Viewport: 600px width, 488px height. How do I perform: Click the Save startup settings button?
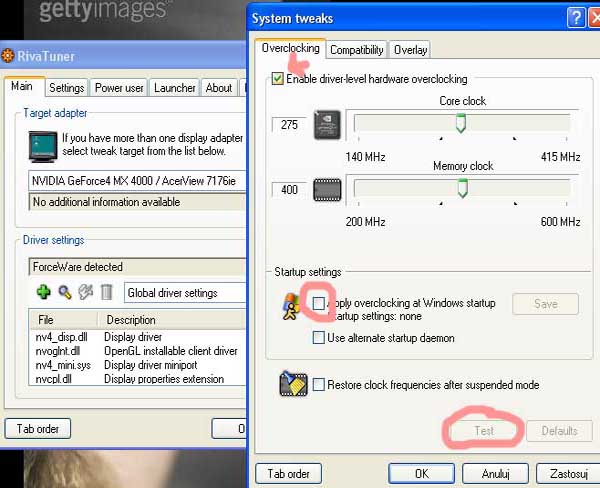click(545, 304)
